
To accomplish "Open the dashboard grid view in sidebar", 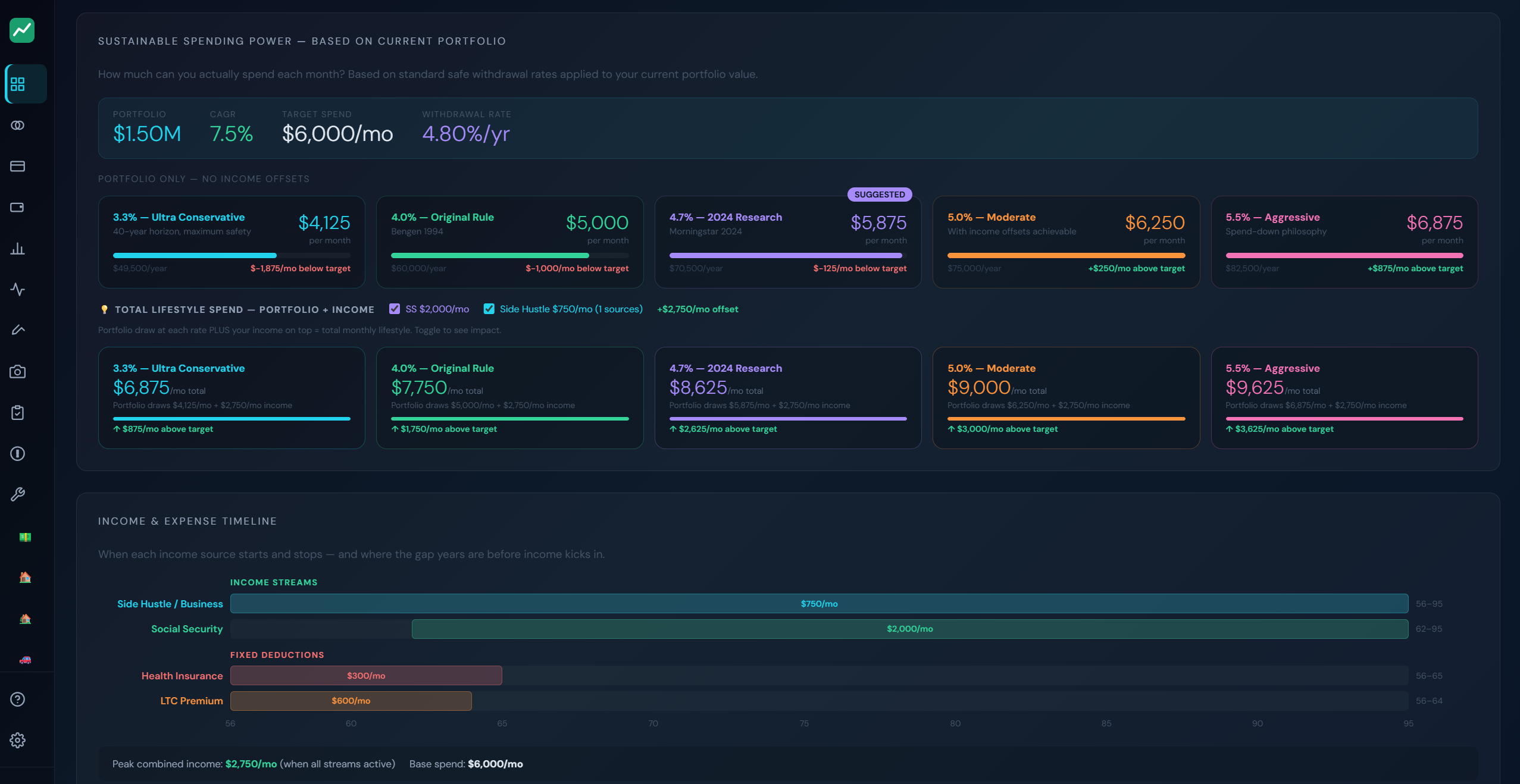I will point(17,84).
